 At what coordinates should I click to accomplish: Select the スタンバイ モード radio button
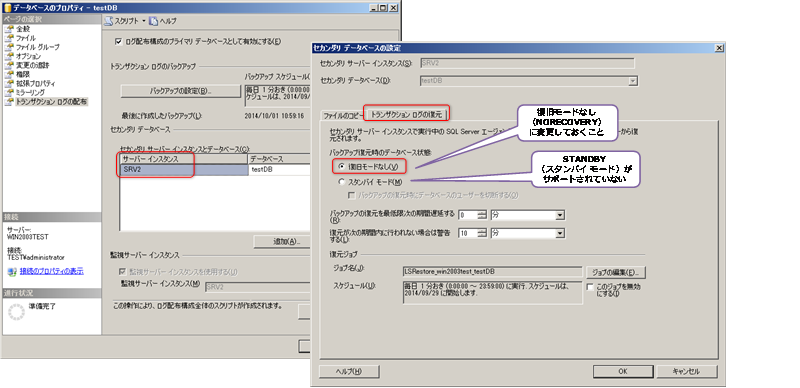point(341,181)
